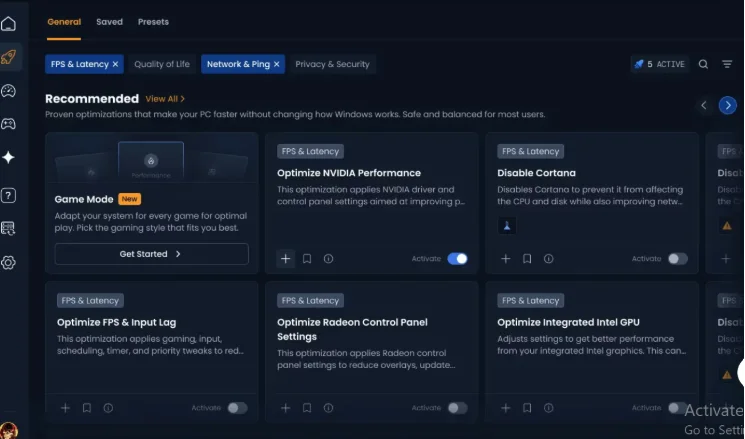Switch to the Saved tab
Screen dimensions: 745x439
tap(109, 22)
